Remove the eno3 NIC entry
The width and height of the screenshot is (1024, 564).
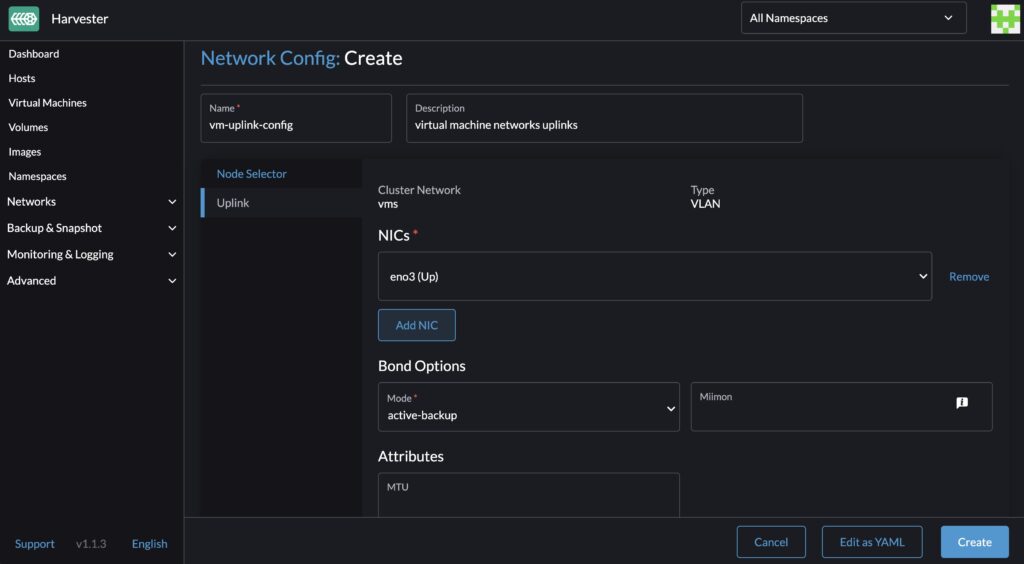[x=968, y=277]
